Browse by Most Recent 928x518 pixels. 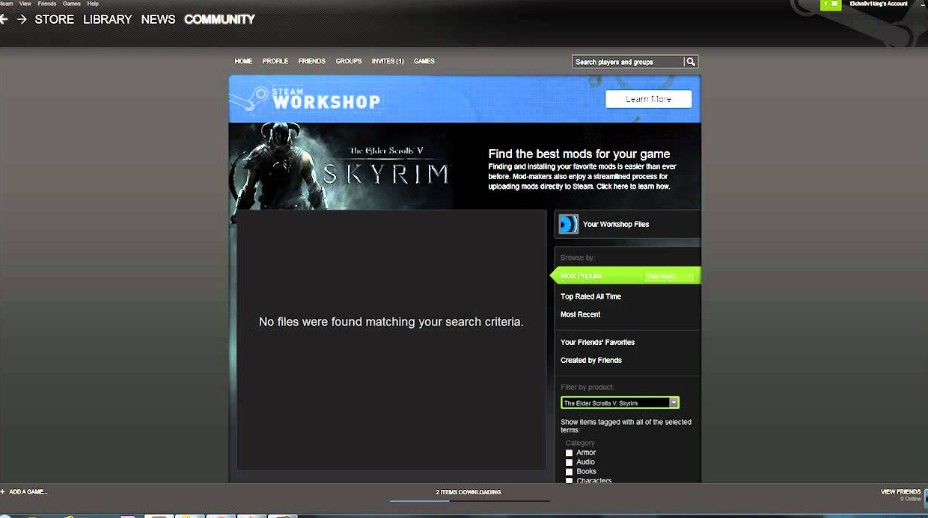coord(581,314)
